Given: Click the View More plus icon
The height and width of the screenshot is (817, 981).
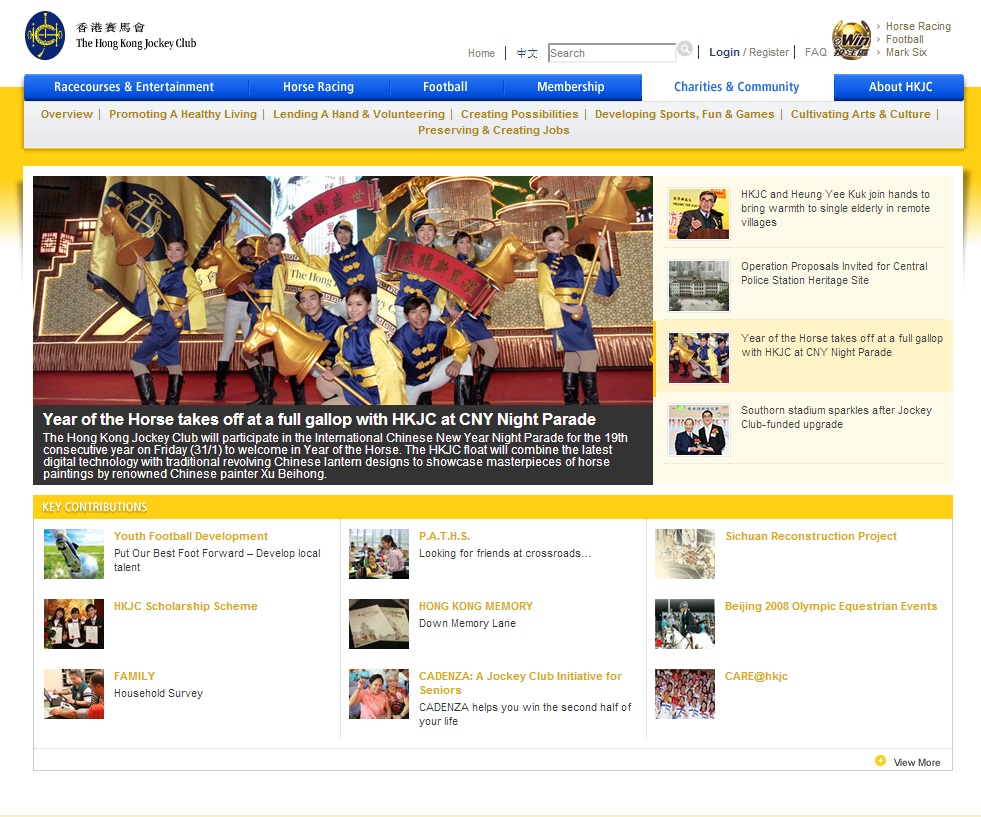Looking at the screenshot, I should [x=880, y=761].
